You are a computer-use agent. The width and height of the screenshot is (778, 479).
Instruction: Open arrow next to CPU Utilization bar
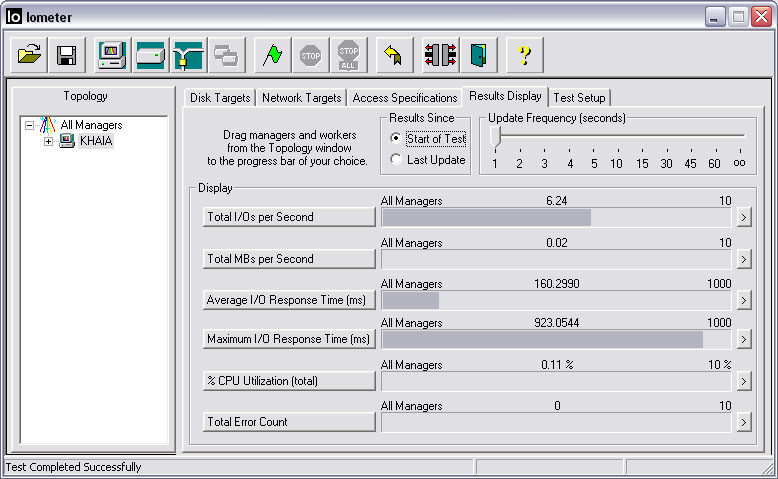743,381
